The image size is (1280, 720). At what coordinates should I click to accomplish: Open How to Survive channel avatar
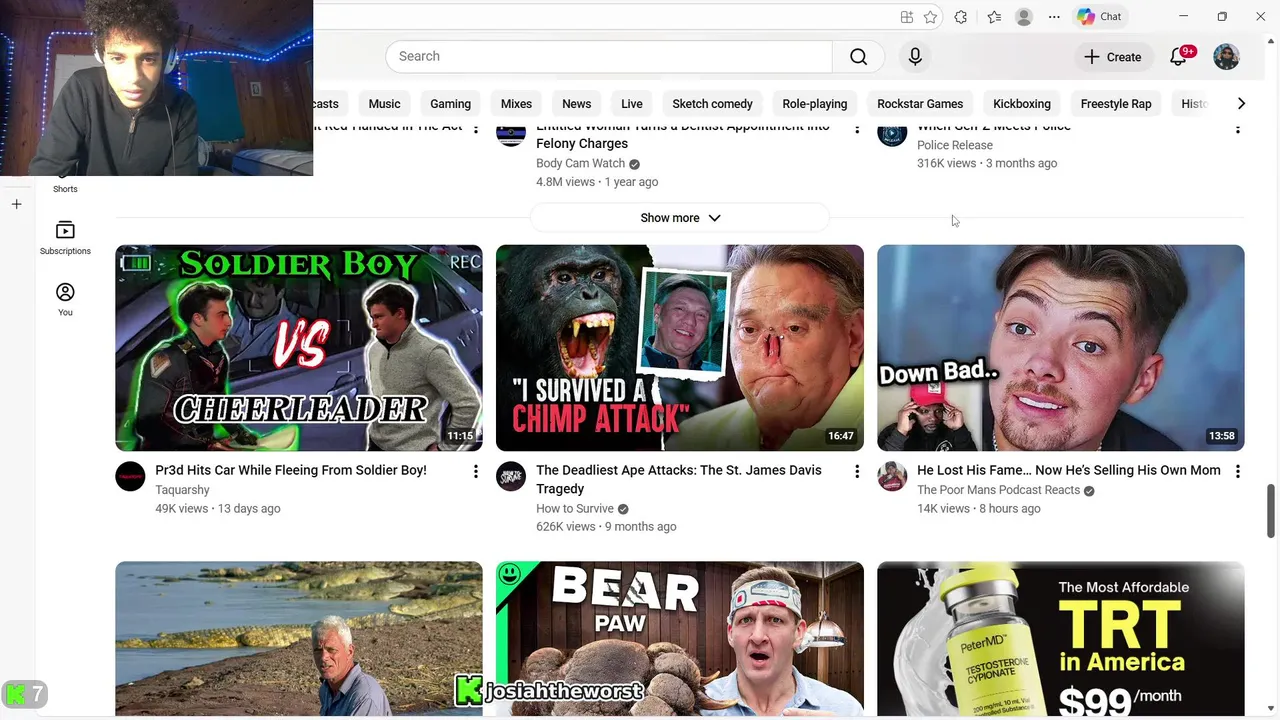(511, 476)
